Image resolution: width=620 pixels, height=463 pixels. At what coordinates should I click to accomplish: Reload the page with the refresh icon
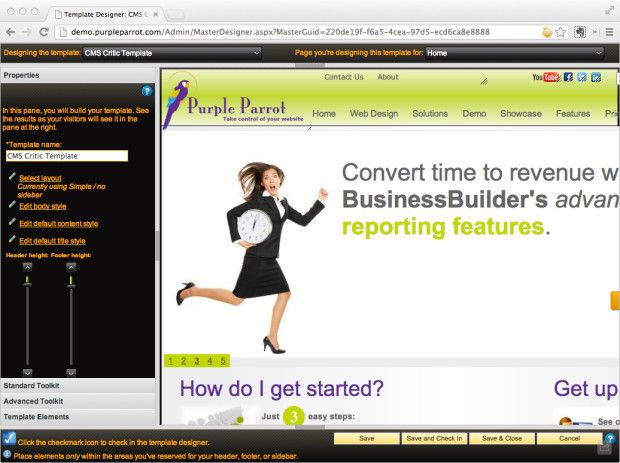[x=44, y=32]
